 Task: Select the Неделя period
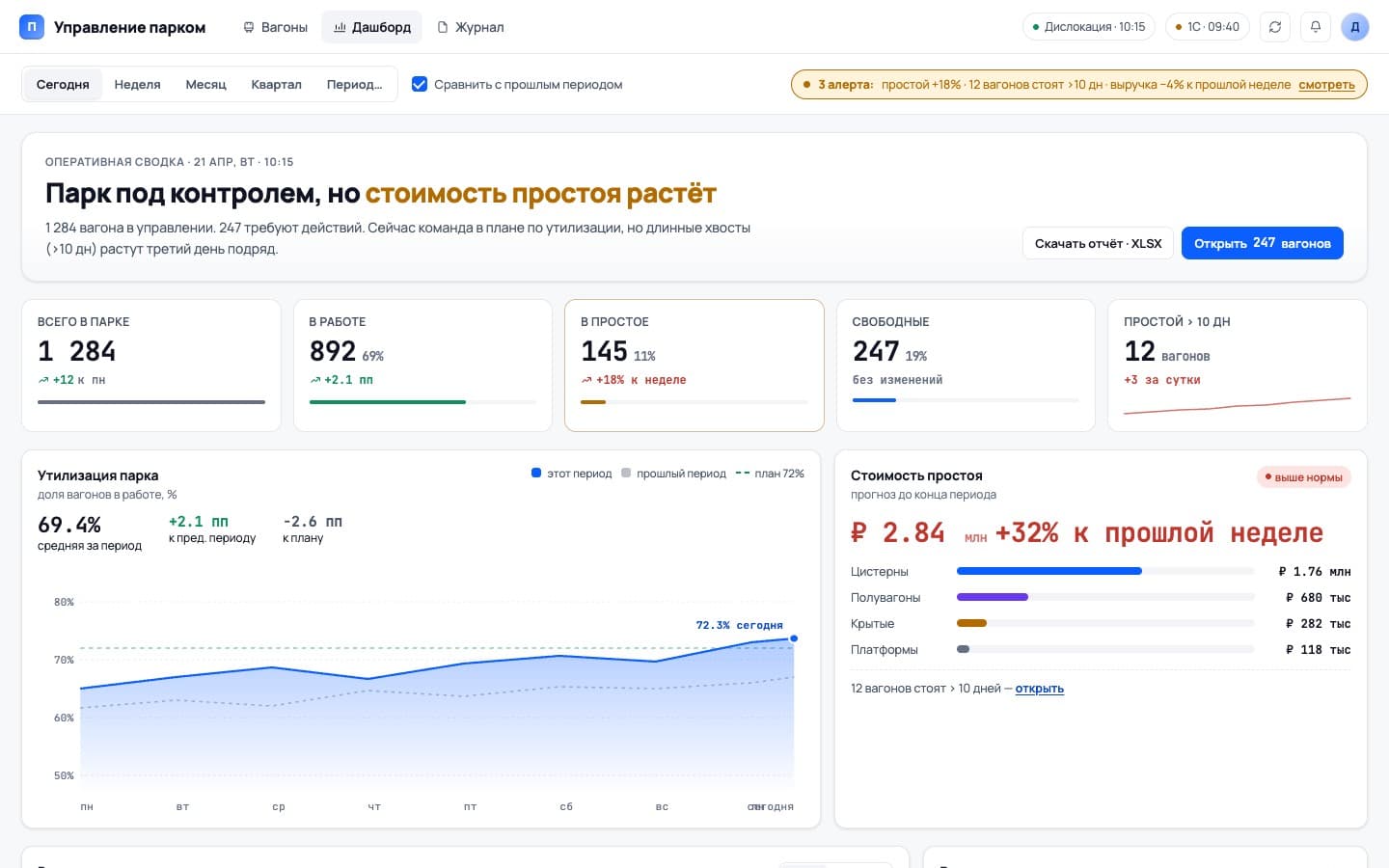138,85
